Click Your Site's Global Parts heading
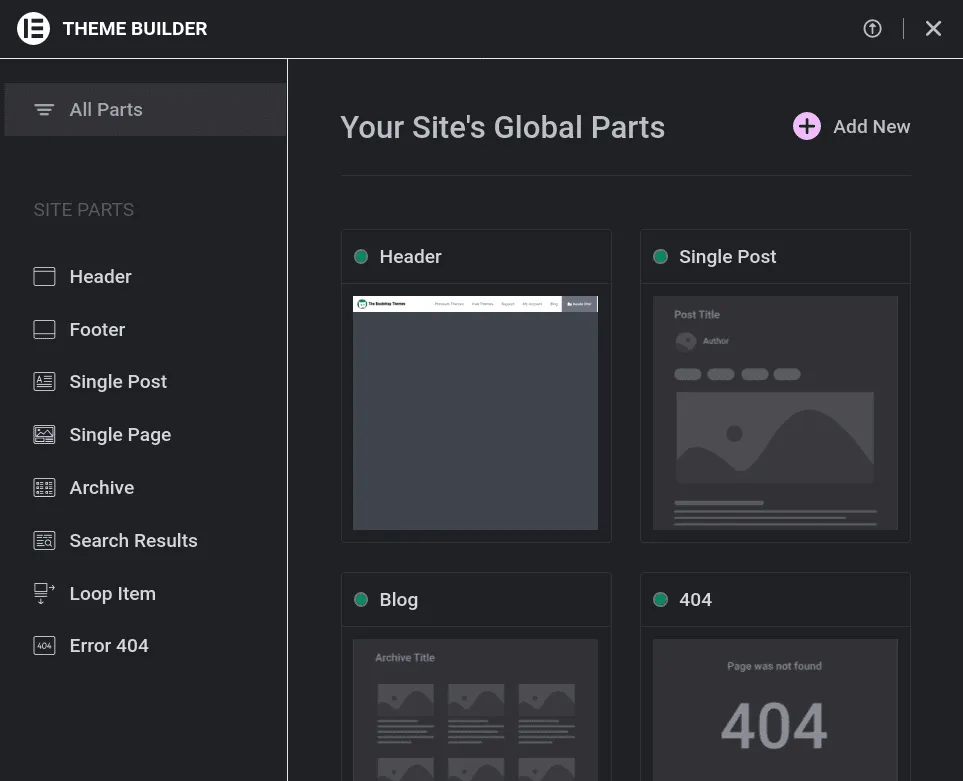The height and width of the screenshot is (781, 963). 502,127
